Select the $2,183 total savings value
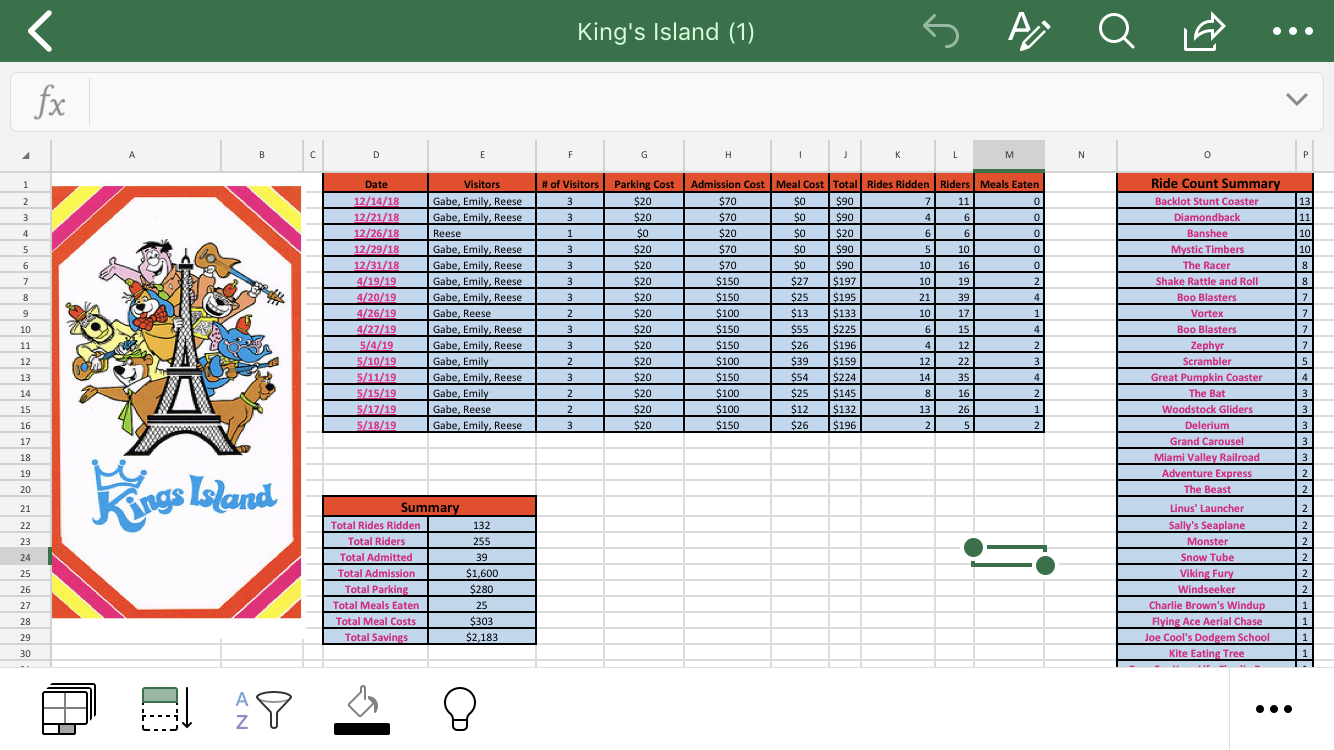 [482, 637]
